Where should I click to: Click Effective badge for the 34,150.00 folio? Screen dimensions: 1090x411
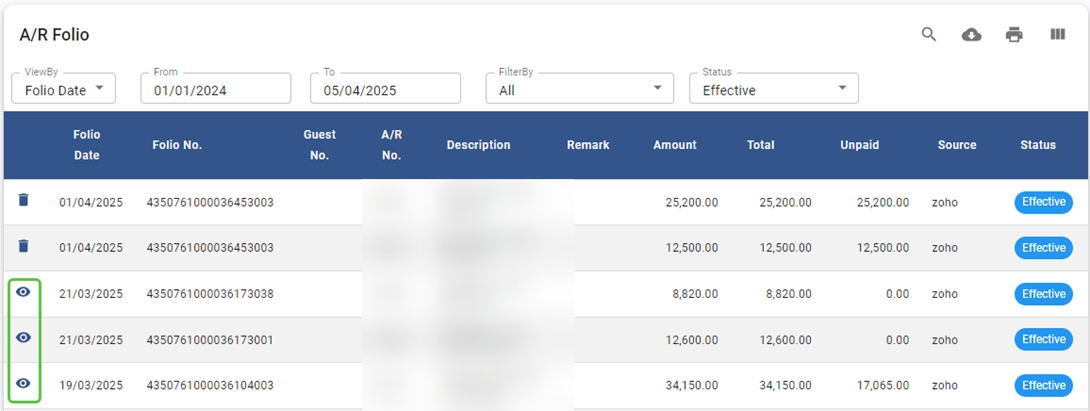coord(1043,385)
